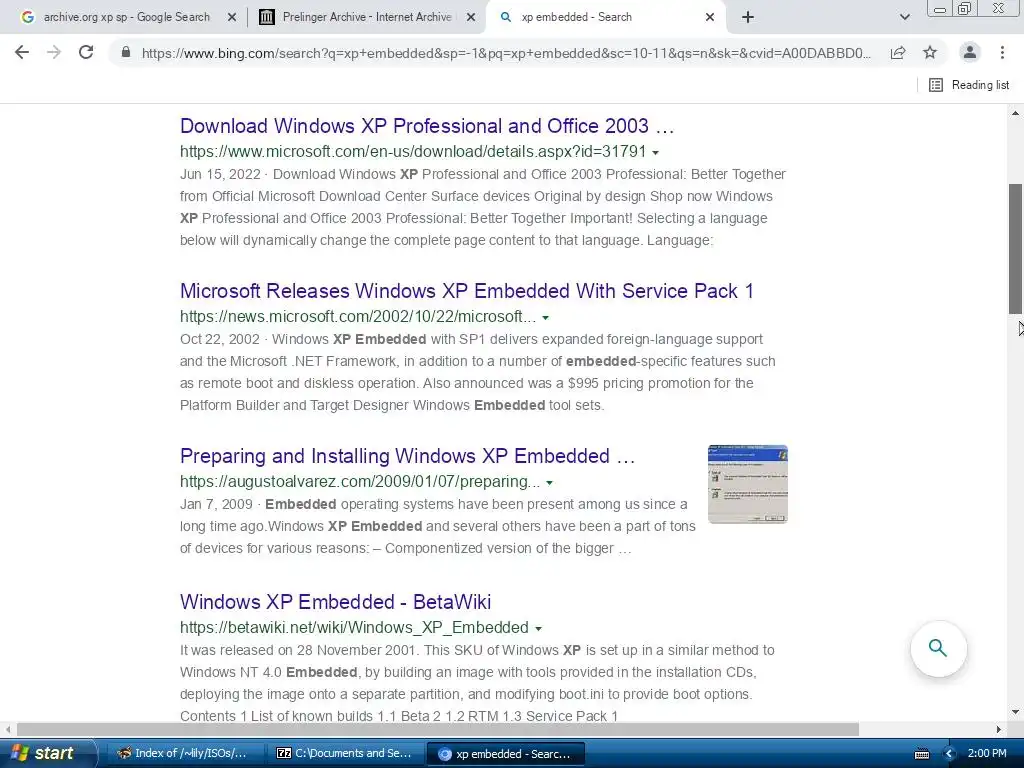Screen dimensions: 1024x768
Task: Click the Jun 15, 2022 result date text
Action: (x=219, y=174)
